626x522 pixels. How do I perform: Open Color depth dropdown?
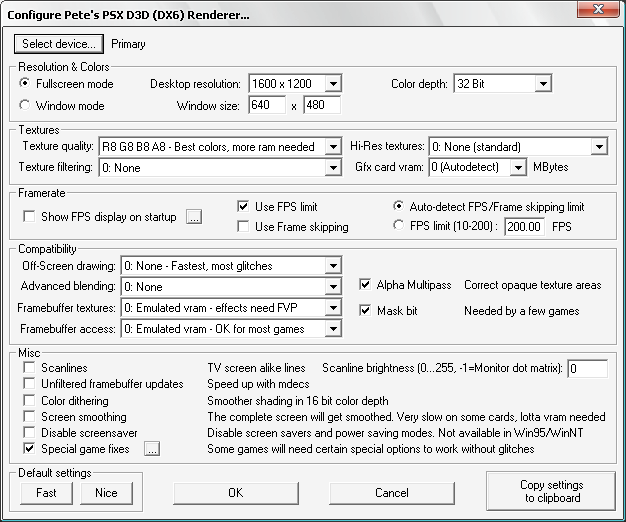503,83
